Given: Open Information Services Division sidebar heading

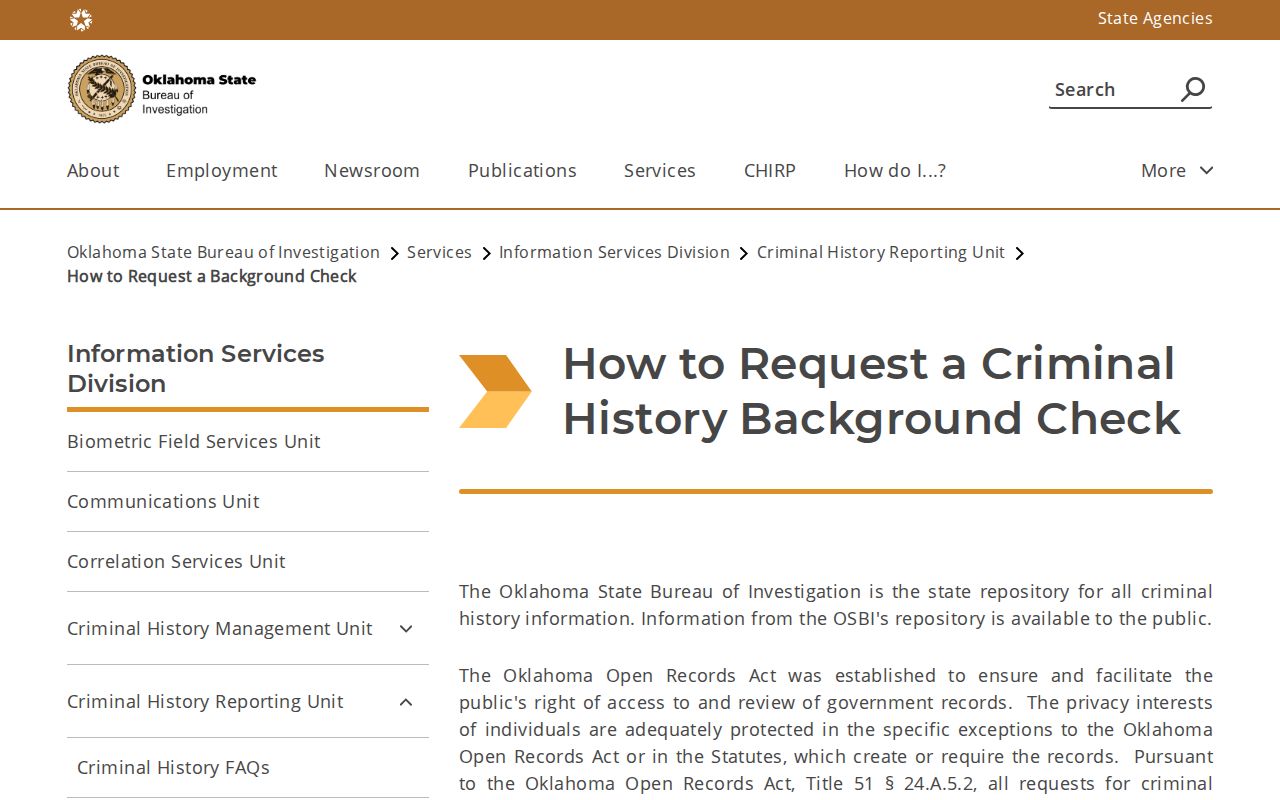Looking at the screenshot, I should point(196,368).
